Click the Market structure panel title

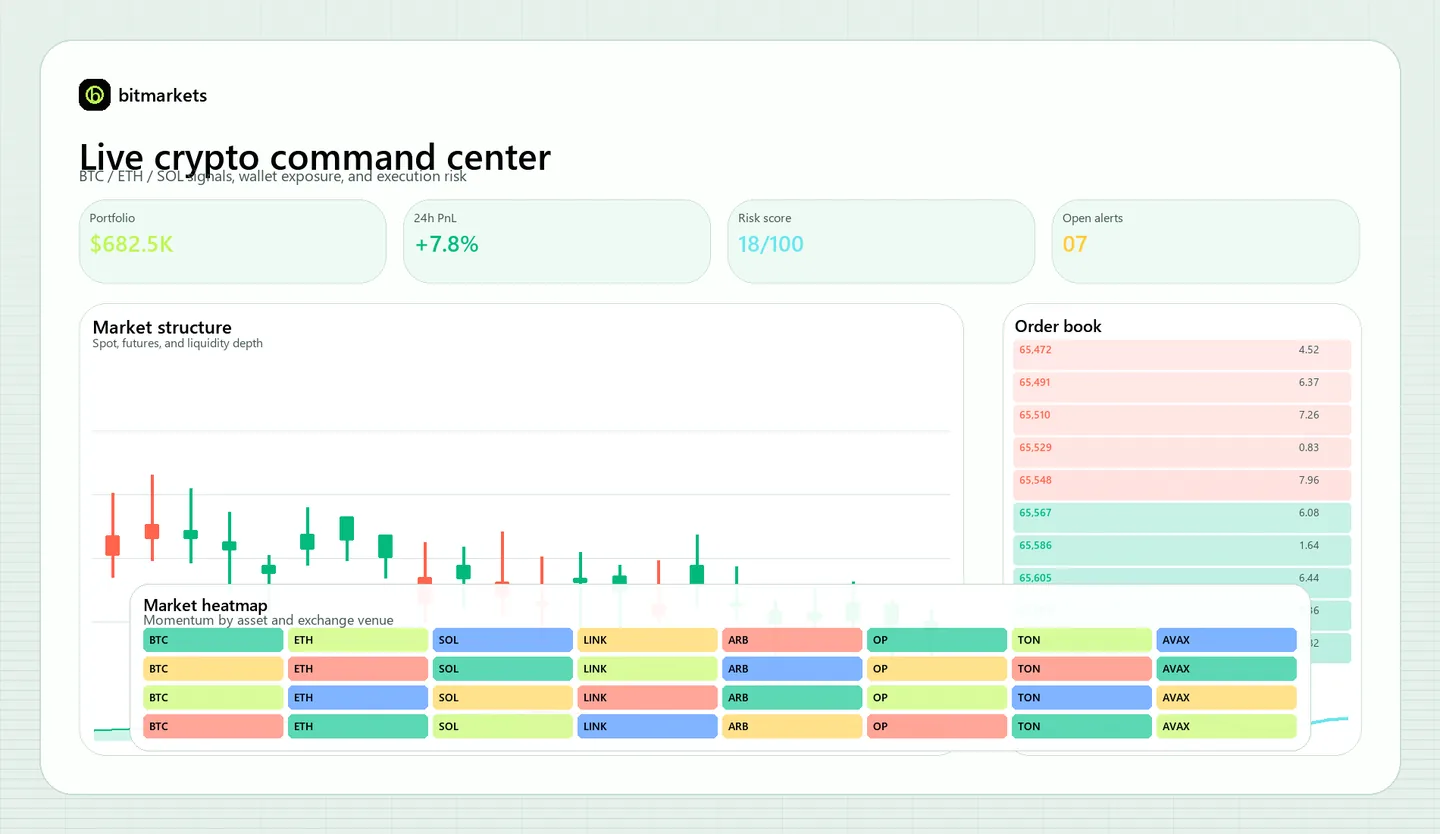point(162,327)
